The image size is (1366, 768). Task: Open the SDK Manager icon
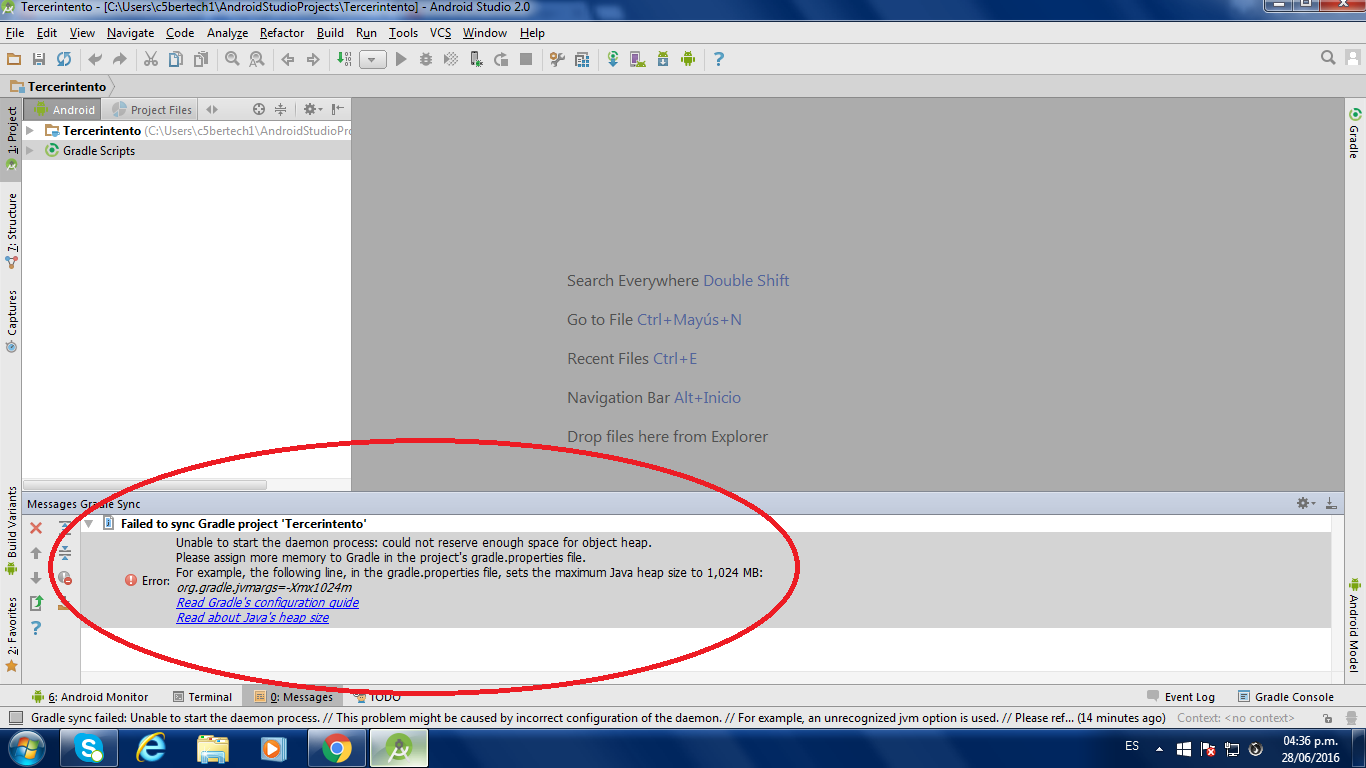click(663, 60)
